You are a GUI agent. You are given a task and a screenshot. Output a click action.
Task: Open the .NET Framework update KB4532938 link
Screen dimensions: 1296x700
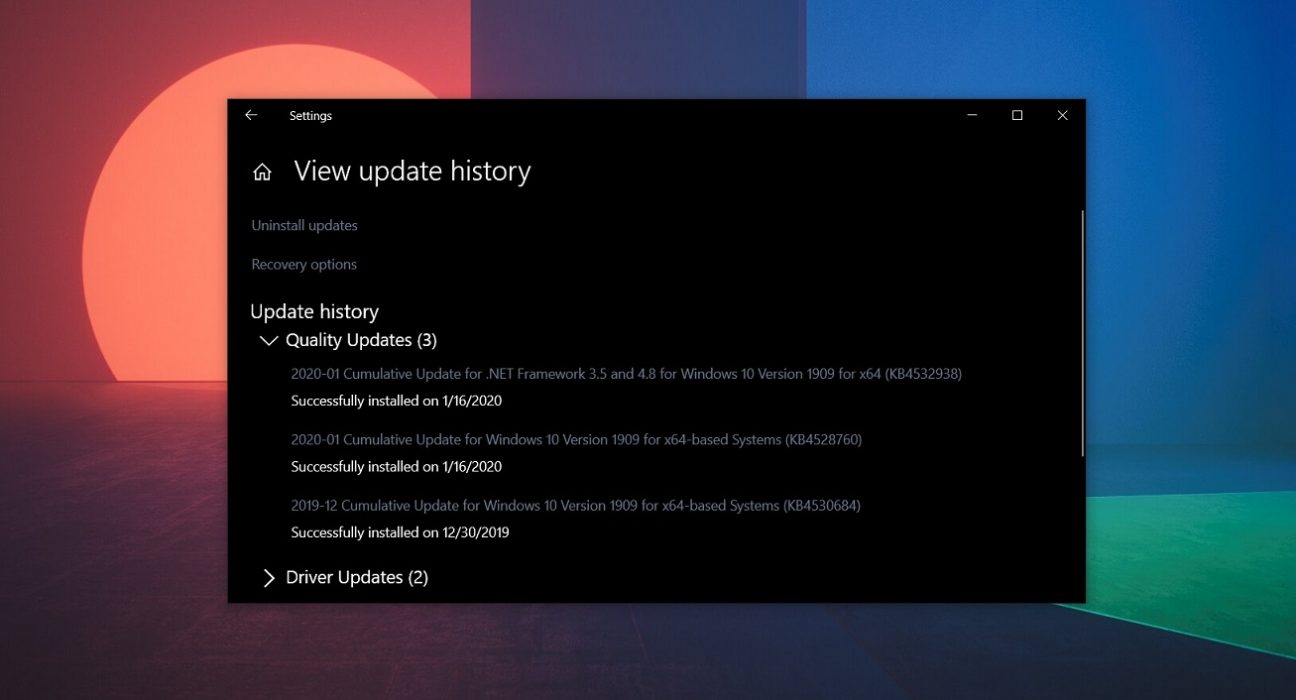tap(626, 374)
